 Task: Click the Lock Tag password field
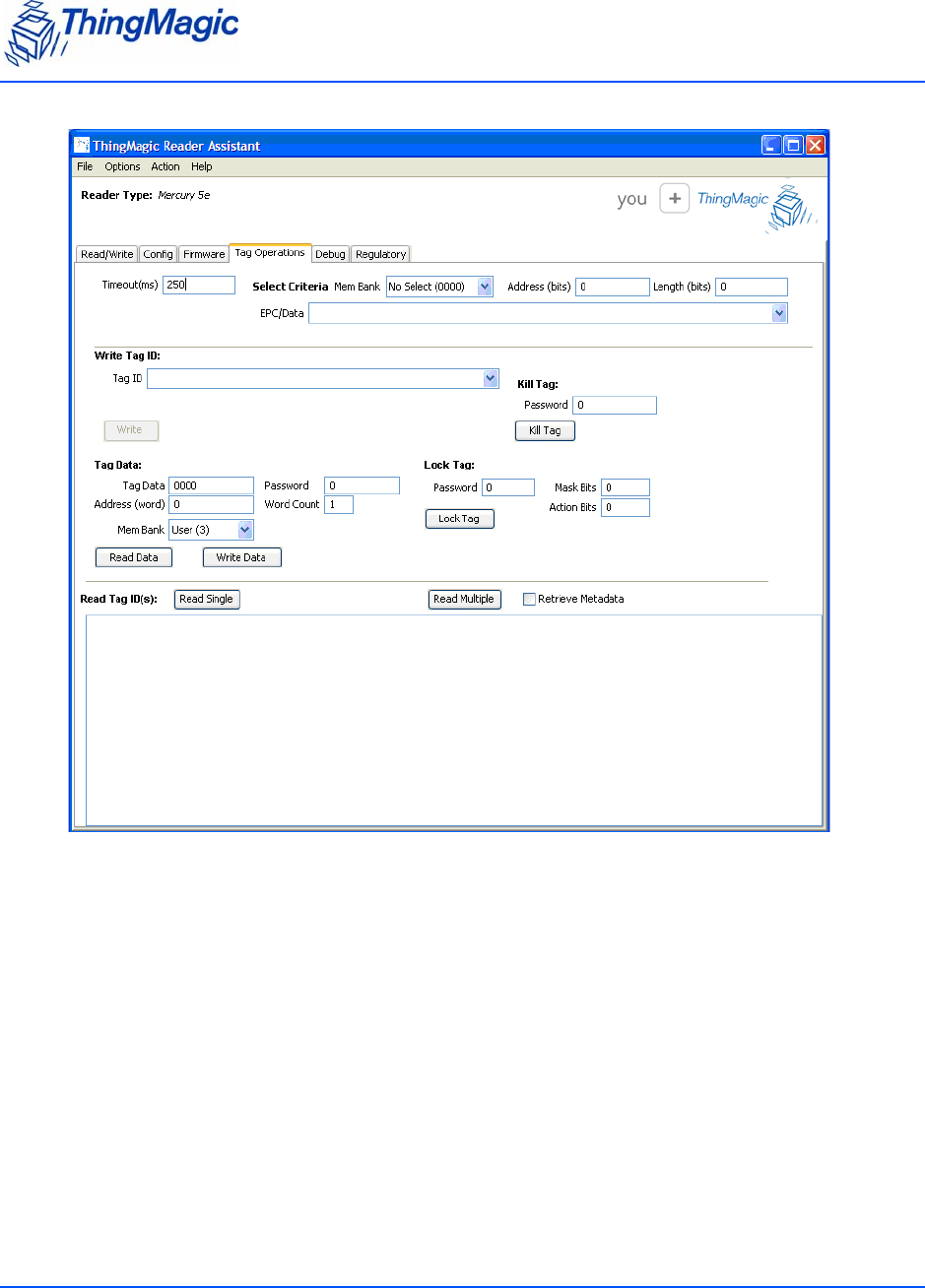(x=508, y=487)
